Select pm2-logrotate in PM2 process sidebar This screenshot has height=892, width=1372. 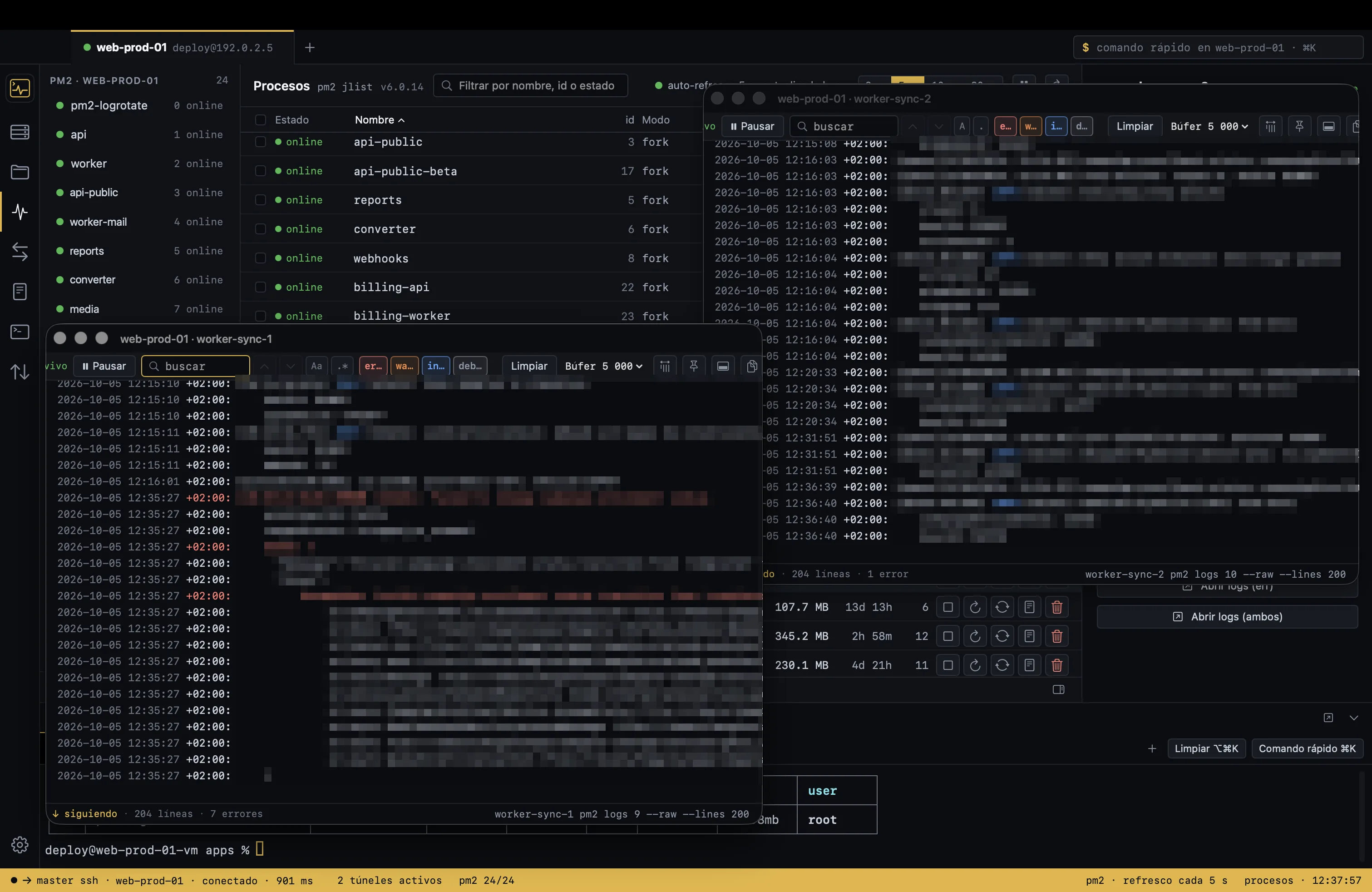pos(139,105)
